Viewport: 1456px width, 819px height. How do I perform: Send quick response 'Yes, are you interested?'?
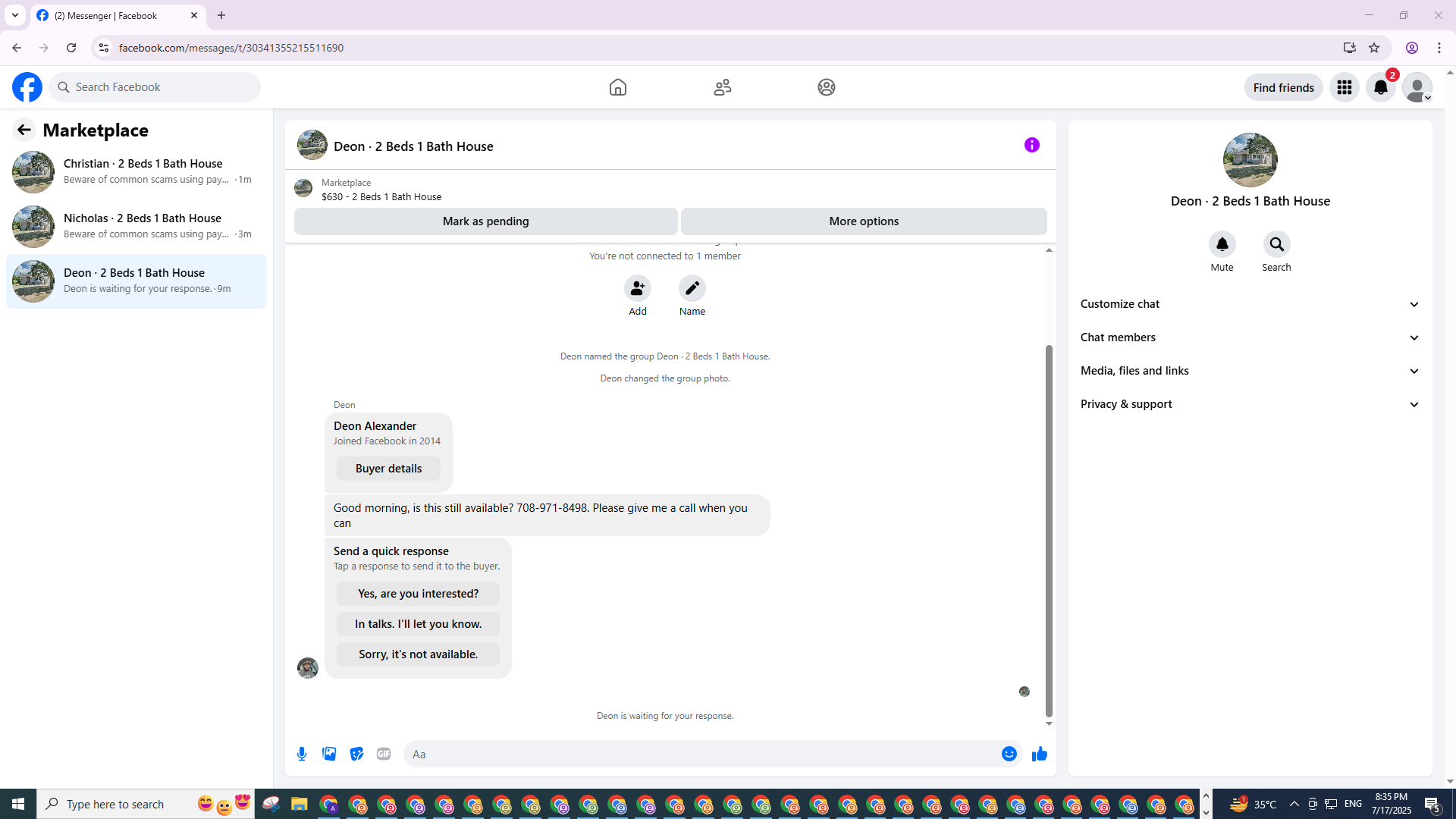pos(418,594)
